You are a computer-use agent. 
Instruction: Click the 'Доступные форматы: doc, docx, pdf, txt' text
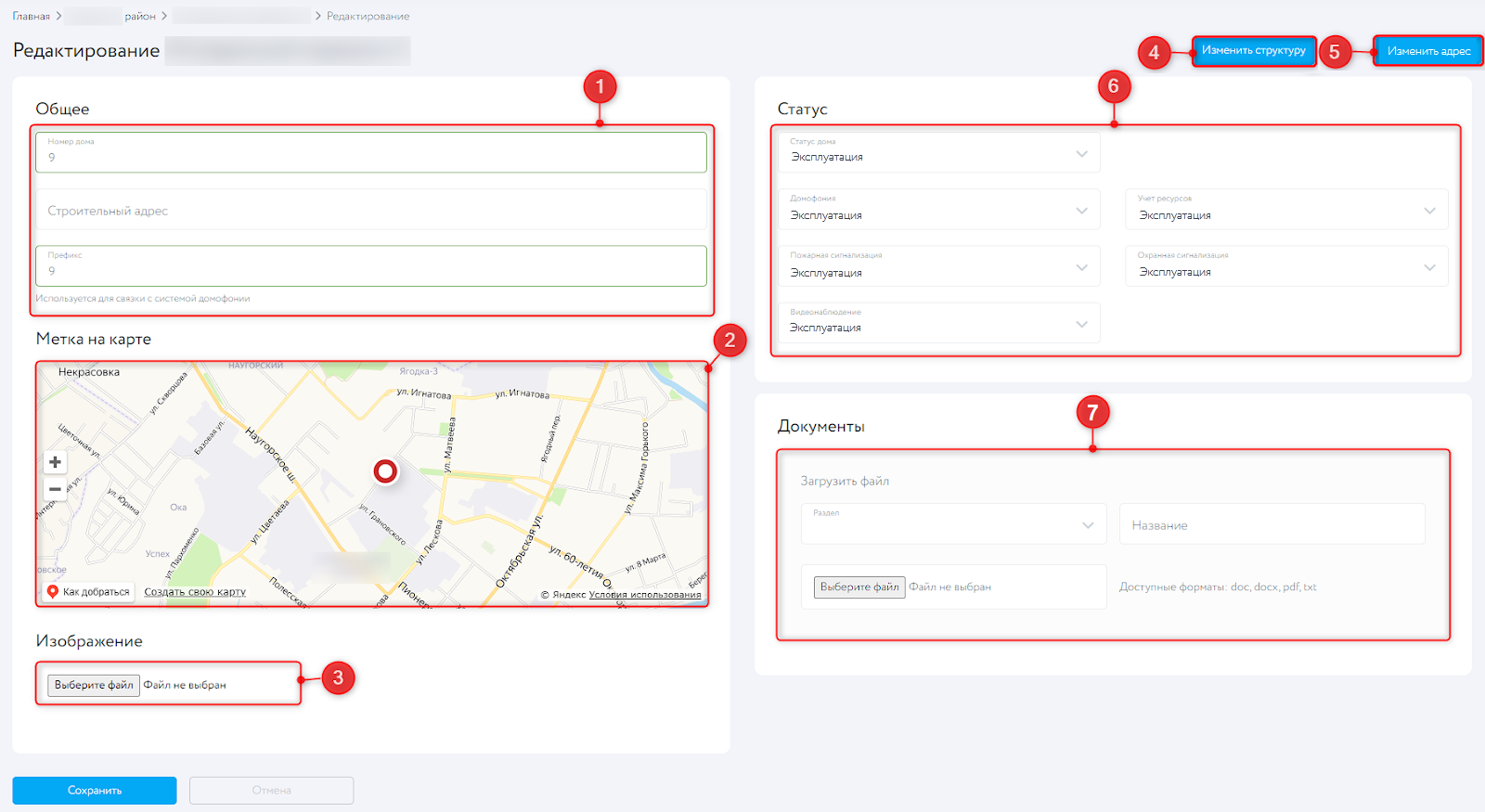pyautogui.click(x=1218, y=587)
